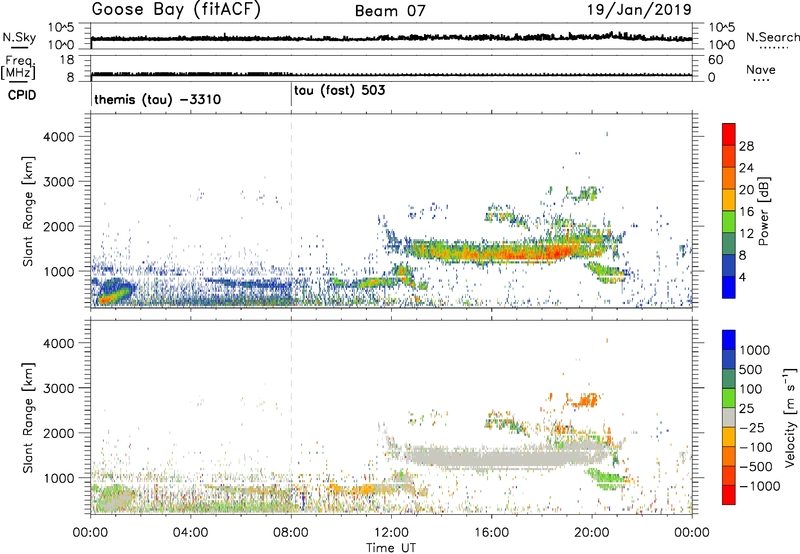Click the 'Freq. [MHz]' axis label
Screen dimensions: 800x554
(x=18, y=67)
